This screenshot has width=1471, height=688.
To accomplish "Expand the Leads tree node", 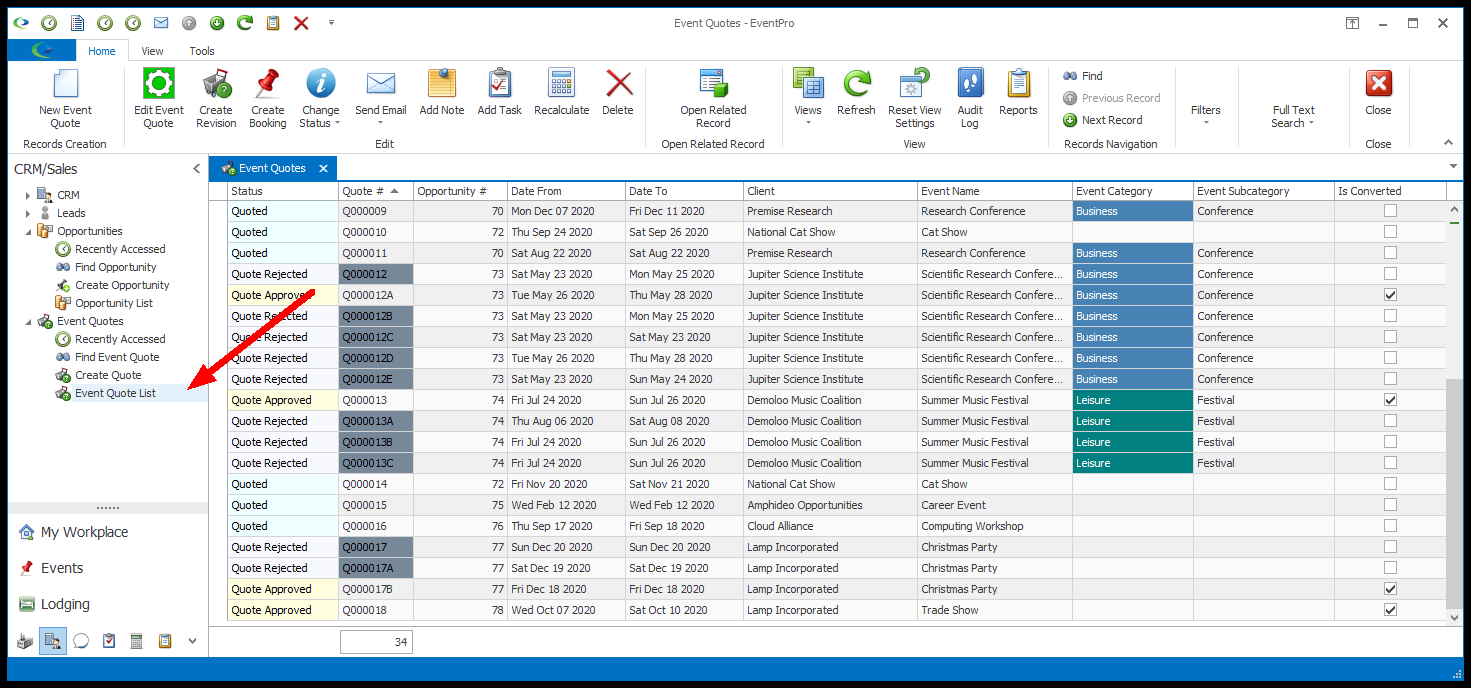I will pos(28,213).
